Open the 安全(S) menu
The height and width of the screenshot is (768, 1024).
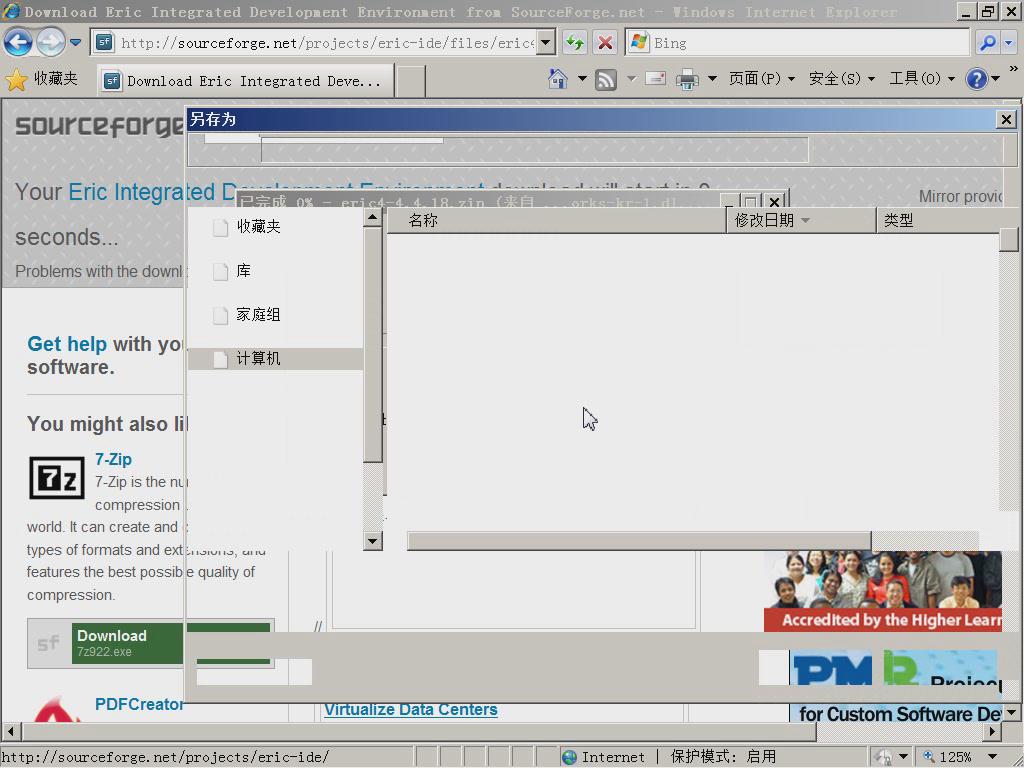842,79
